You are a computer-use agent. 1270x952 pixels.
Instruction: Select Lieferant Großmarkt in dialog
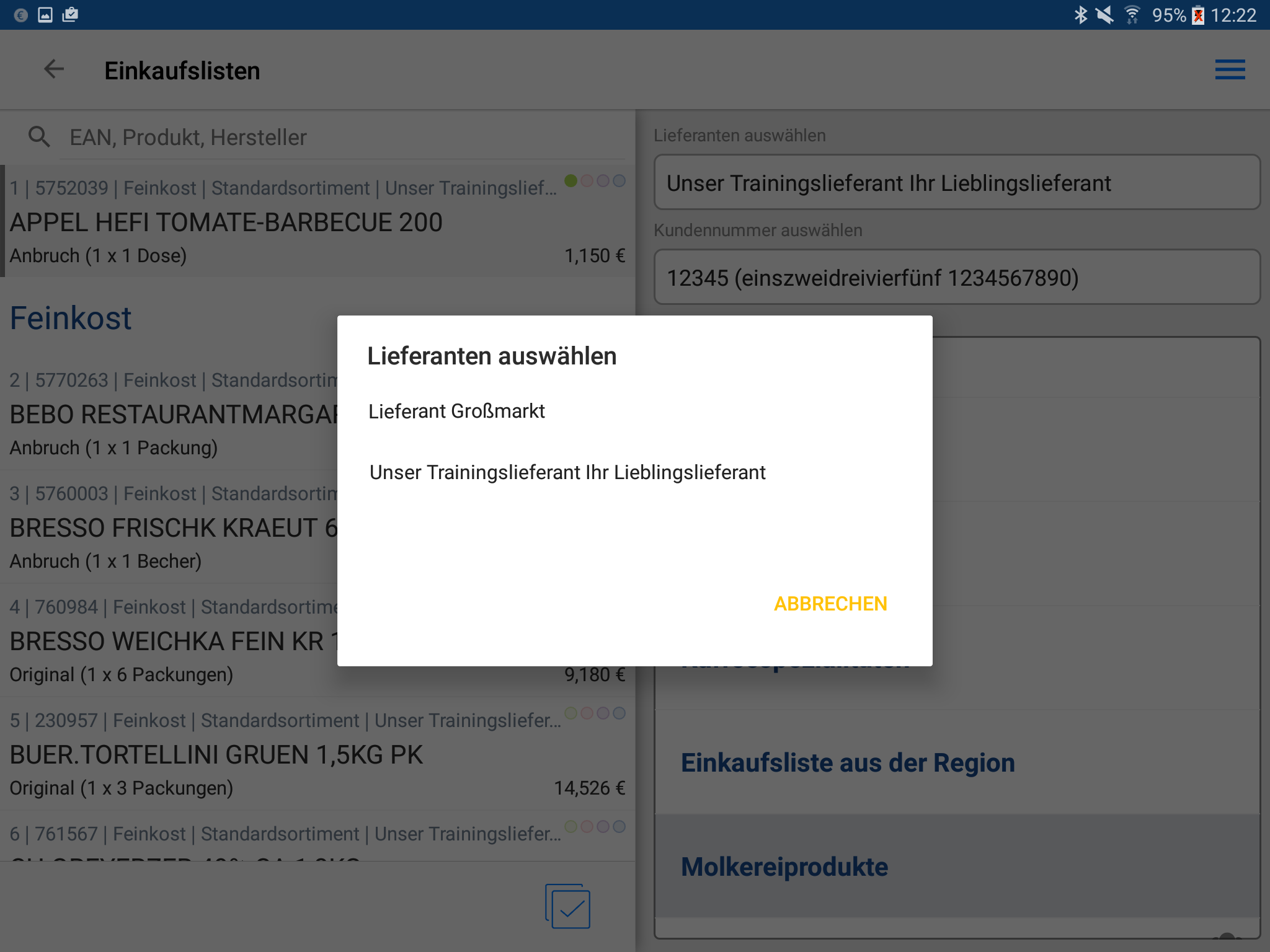pos(457,411)
